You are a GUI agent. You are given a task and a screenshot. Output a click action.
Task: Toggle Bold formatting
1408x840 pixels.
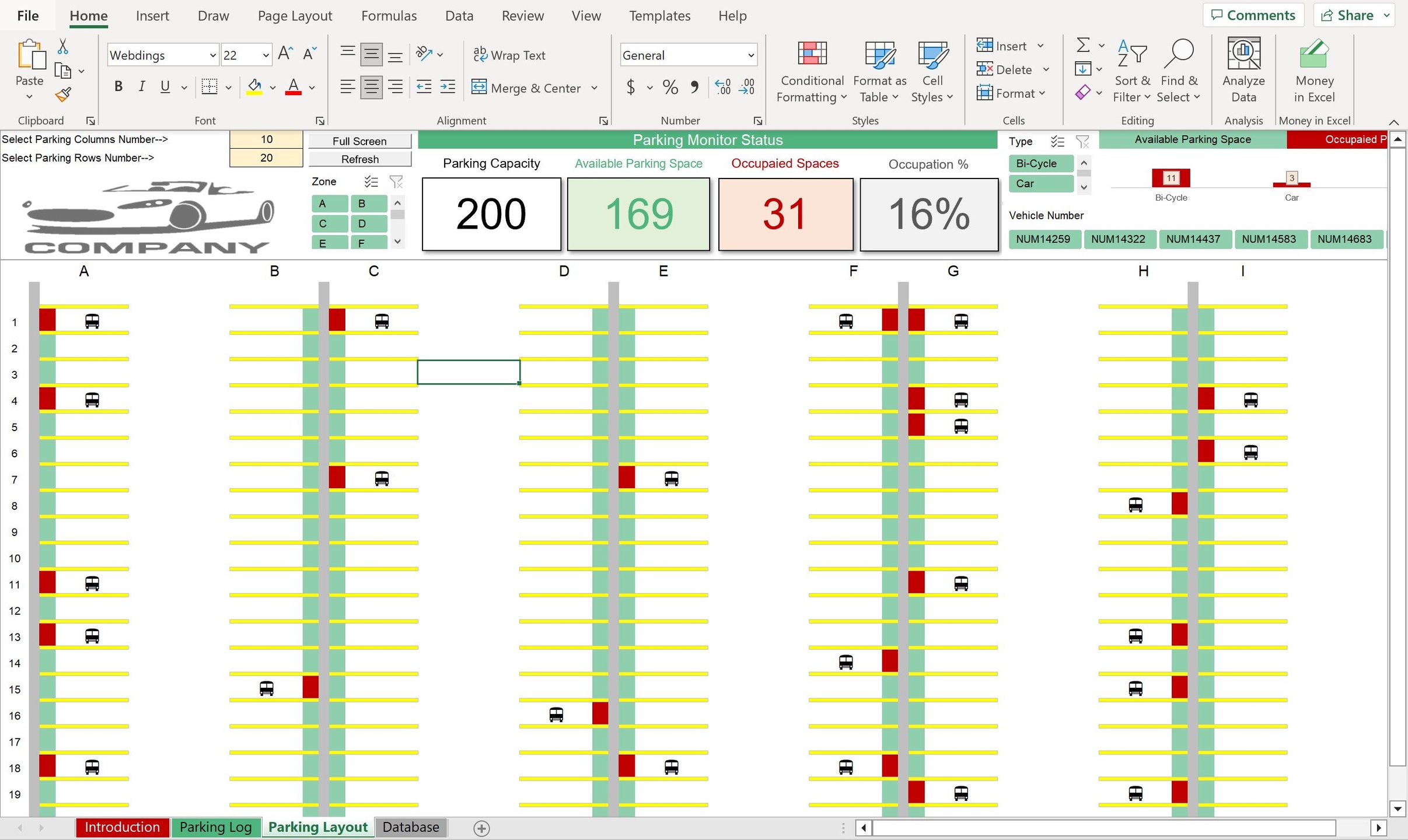(118, 87)
